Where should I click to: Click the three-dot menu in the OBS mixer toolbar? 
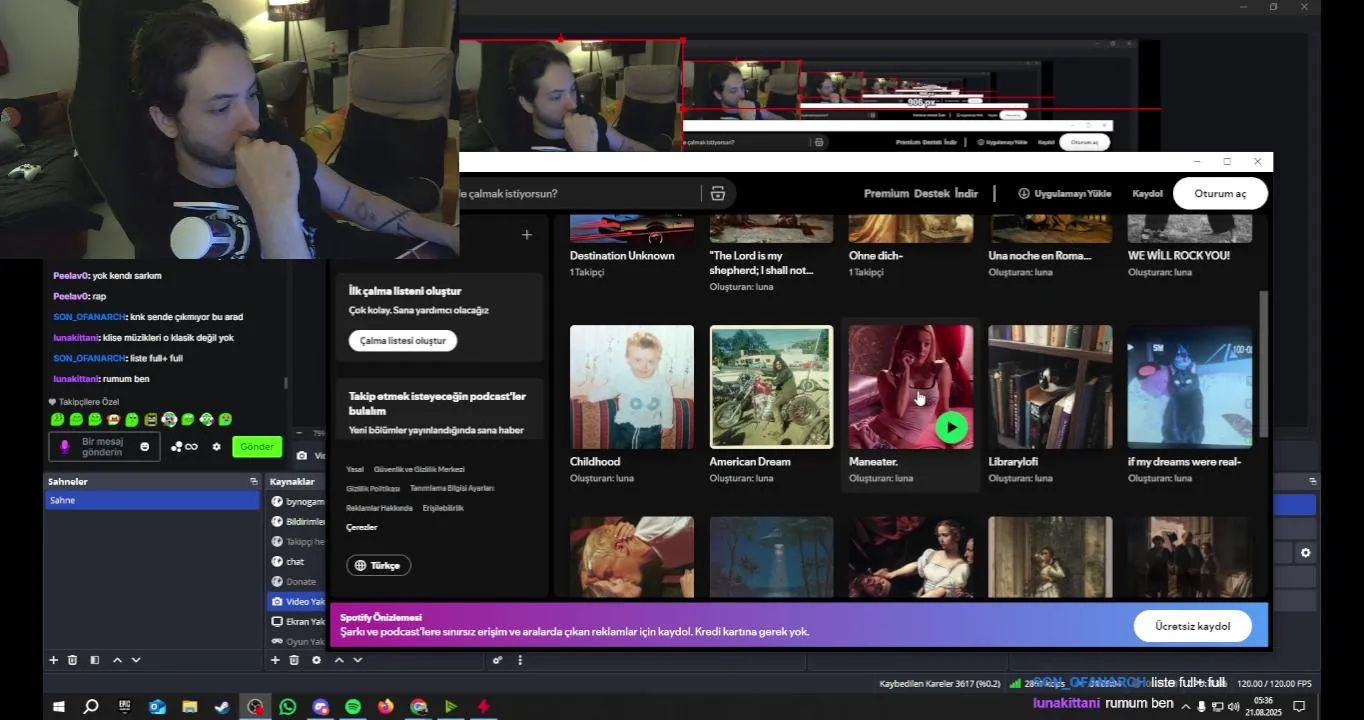520,660
